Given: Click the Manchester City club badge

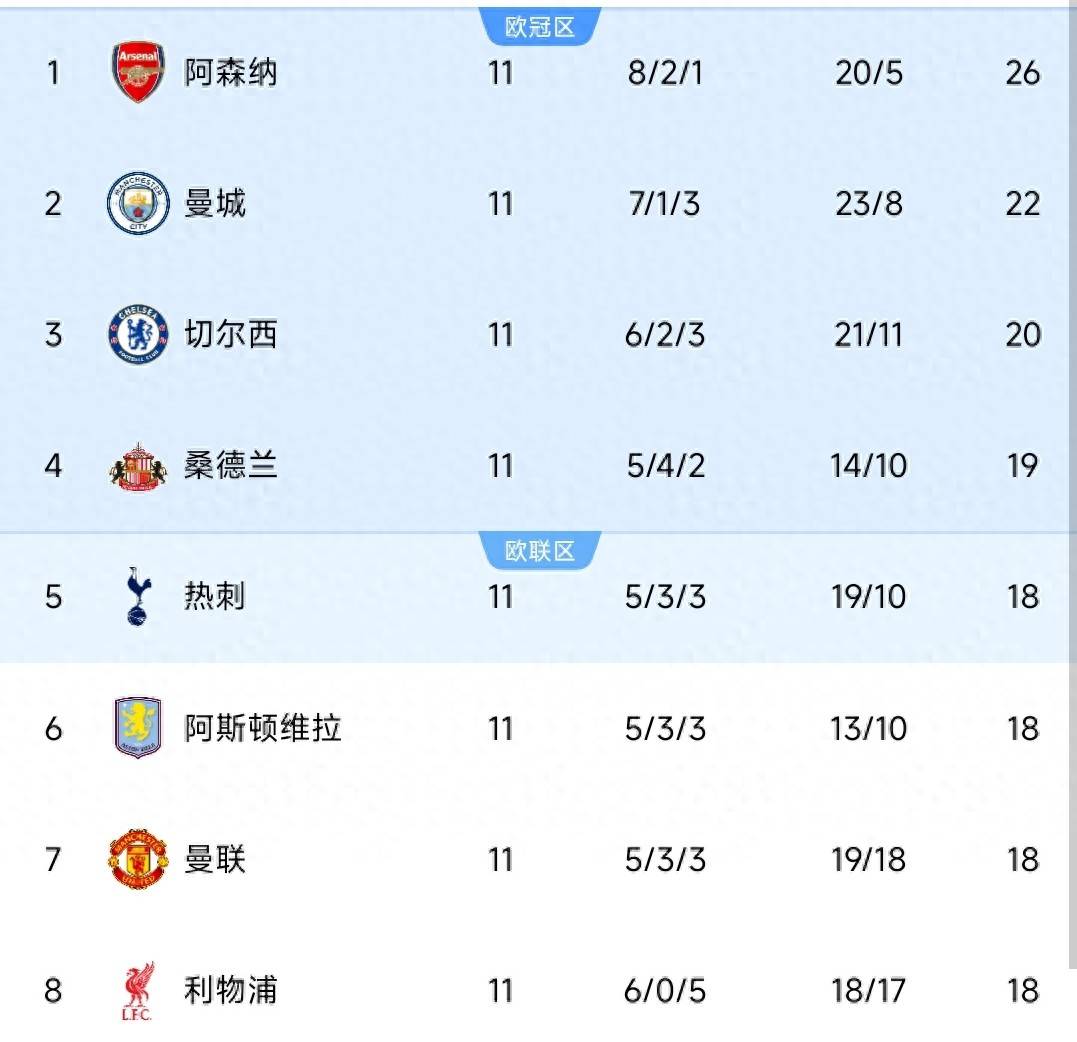Looking at the screenshot, I should point(138,204).
